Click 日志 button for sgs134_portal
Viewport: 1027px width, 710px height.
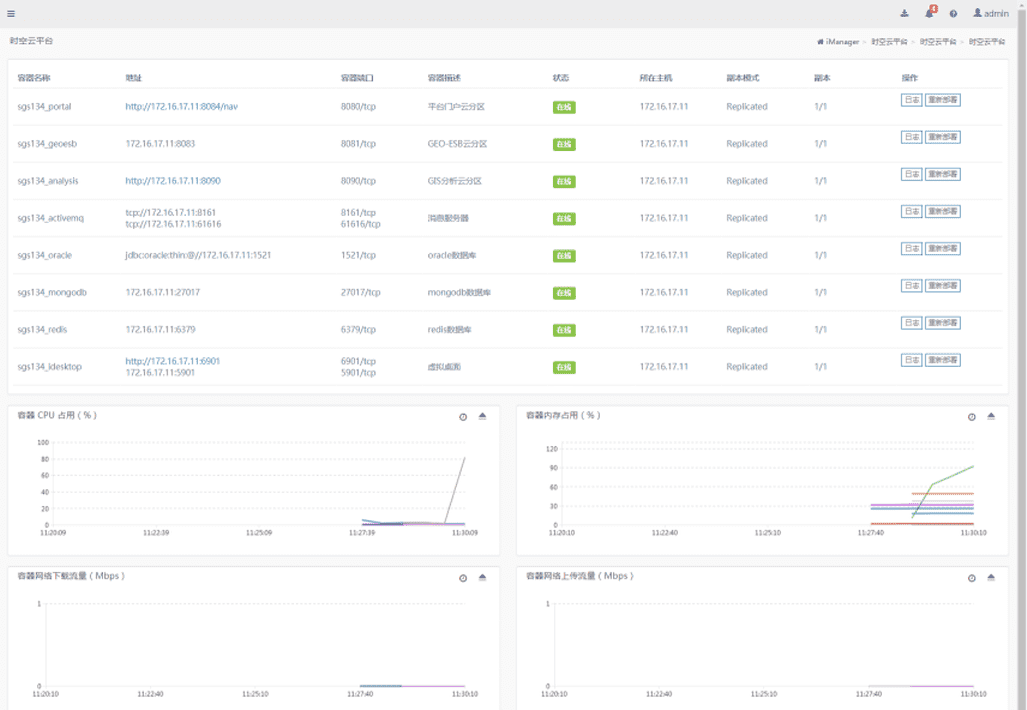click(x=911, y=100)
